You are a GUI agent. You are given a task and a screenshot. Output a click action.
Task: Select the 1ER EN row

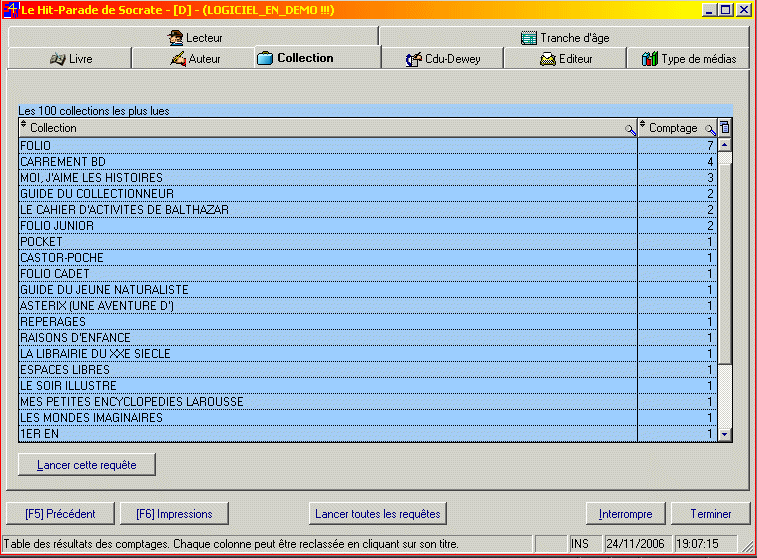(x=367, y=433)
